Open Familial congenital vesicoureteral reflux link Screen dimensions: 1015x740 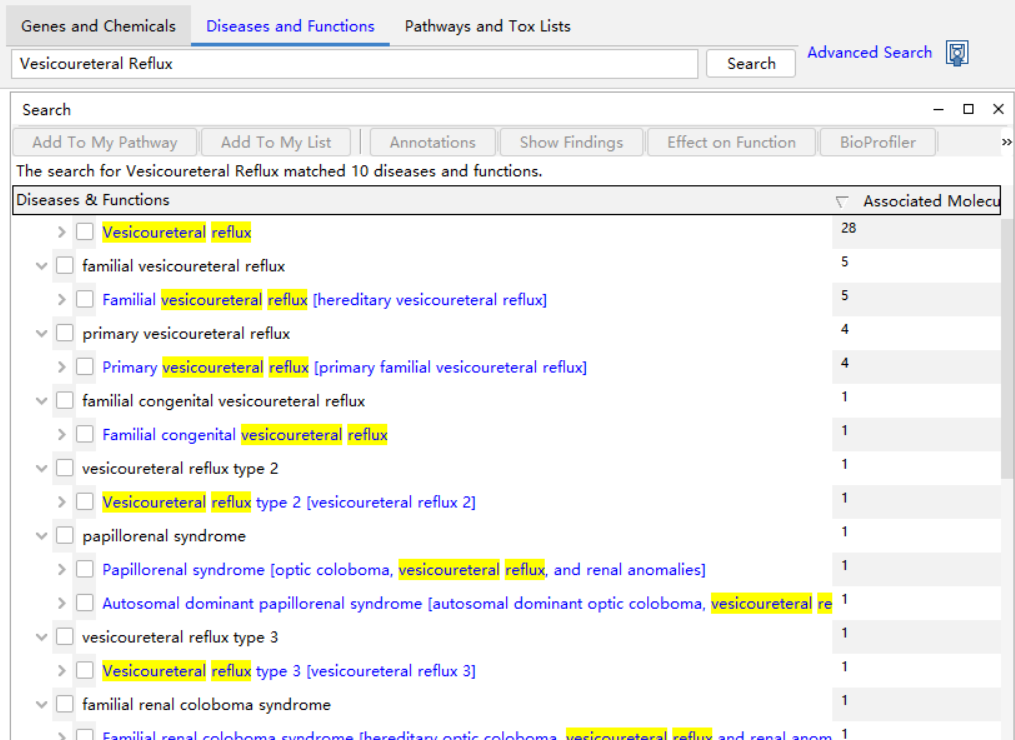click(244, 435)
